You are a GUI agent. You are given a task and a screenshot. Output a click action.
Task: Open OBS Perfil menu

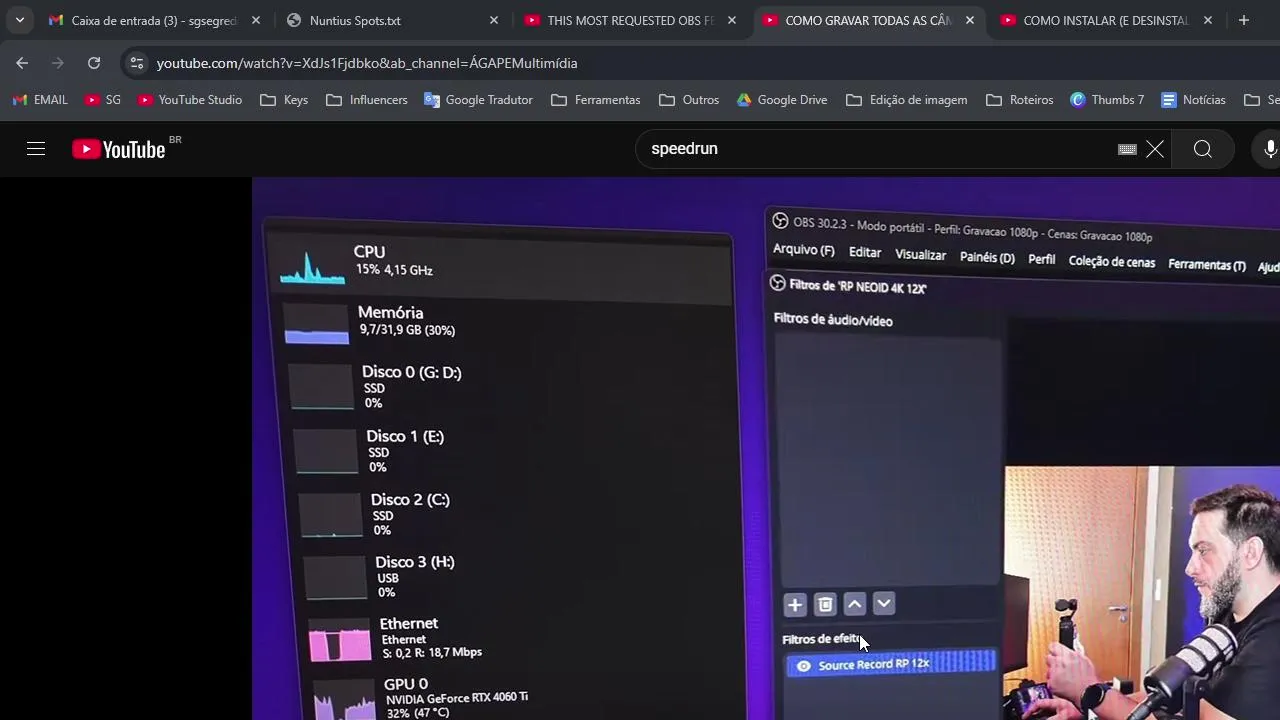1041,260
